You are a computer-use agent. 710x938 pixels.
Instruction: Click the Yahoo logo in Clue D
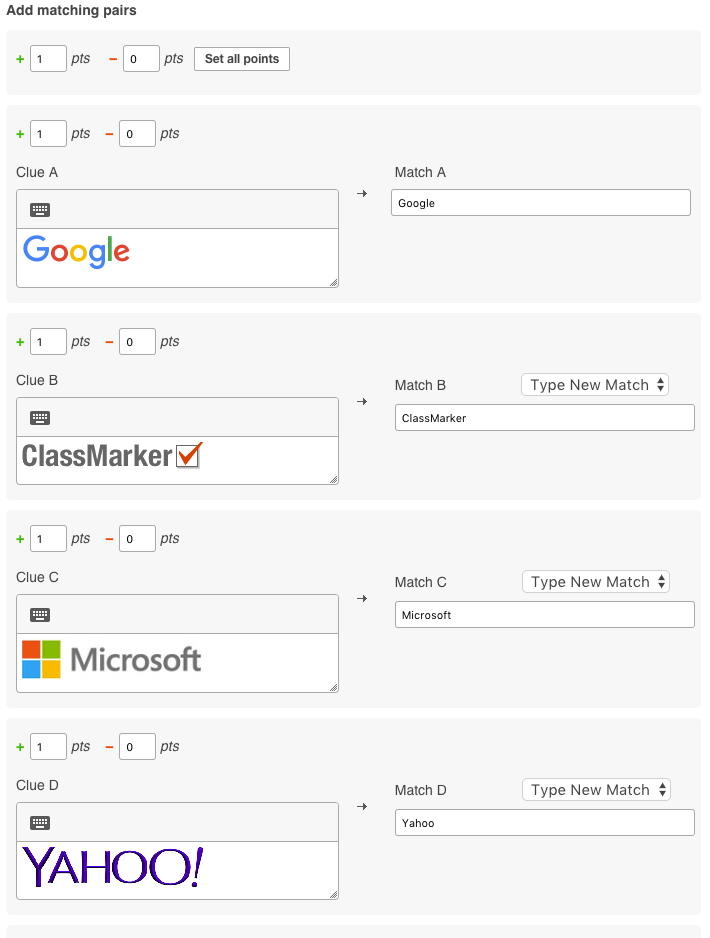[x=112, y=867]
